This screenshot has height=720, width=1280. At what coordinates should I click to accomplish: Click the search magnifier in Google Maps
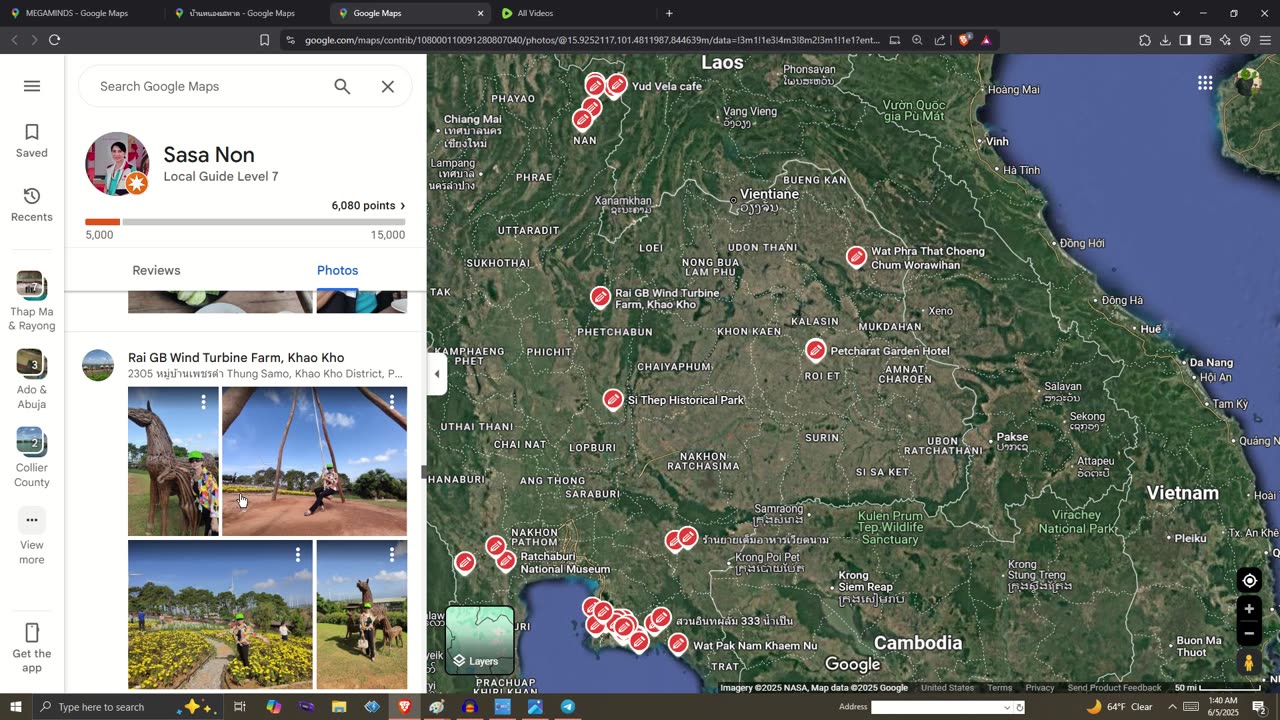point(342,86)
